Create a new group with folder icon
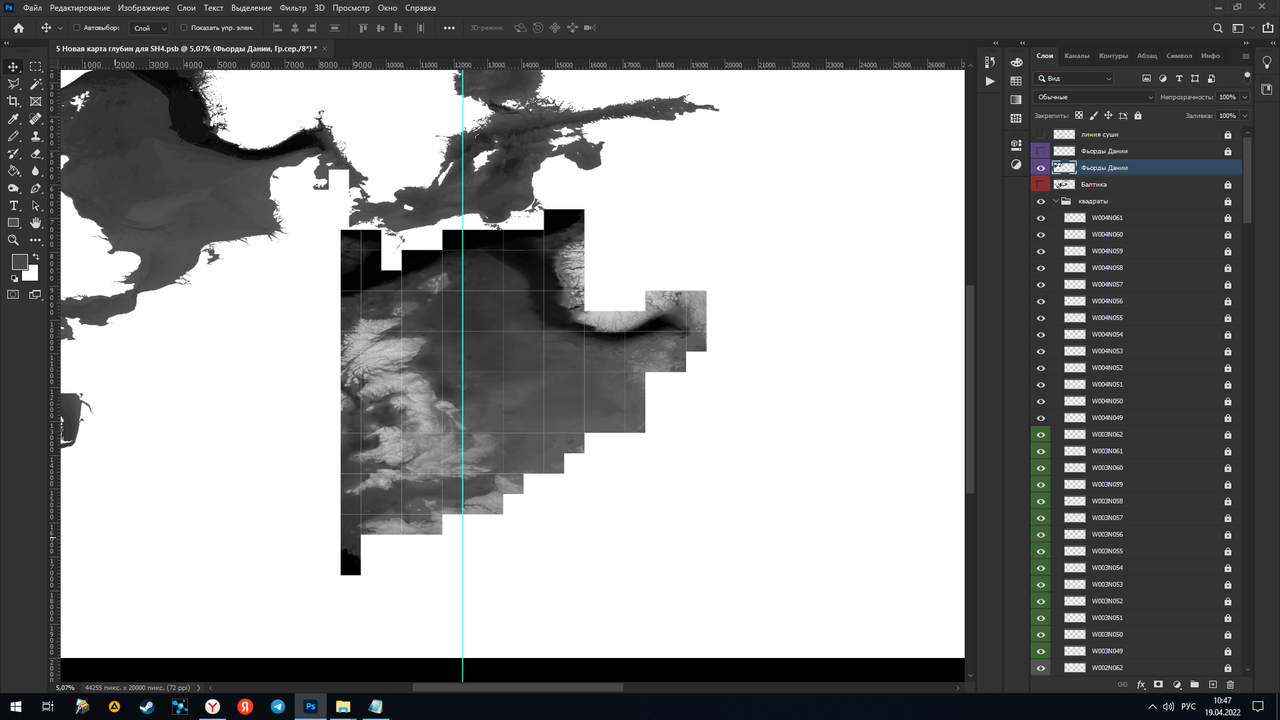1280x720 pixels. coord(1194,685)
